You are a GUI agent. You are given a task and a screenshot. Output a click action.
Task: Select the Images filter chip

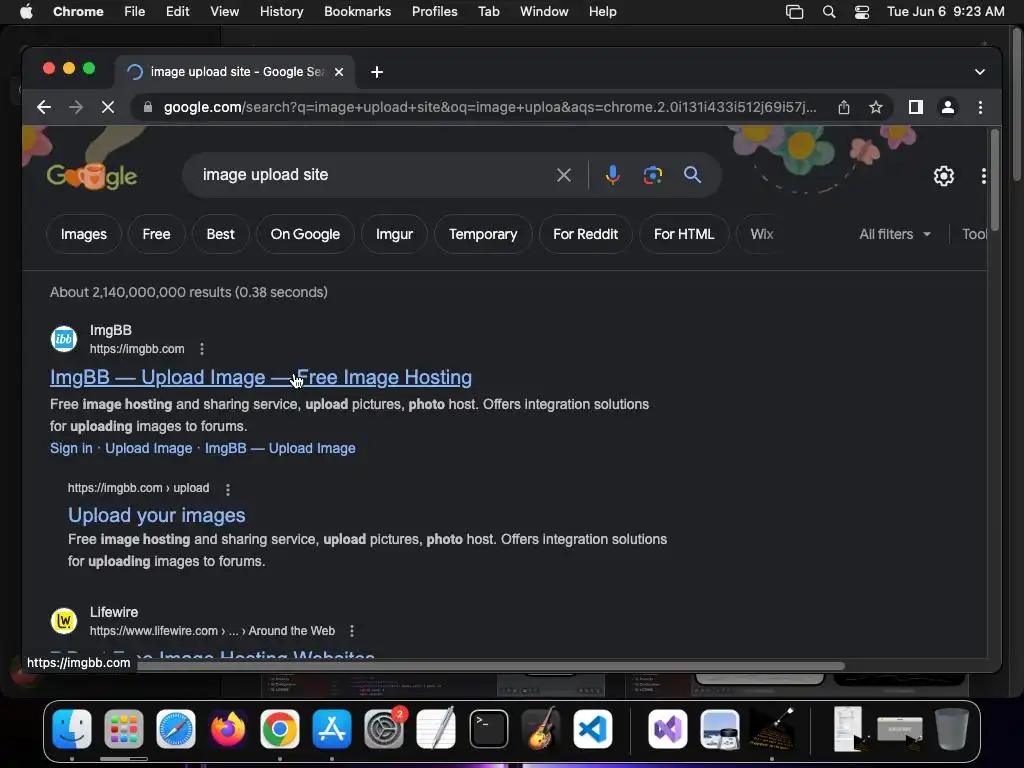click(84, 234)
